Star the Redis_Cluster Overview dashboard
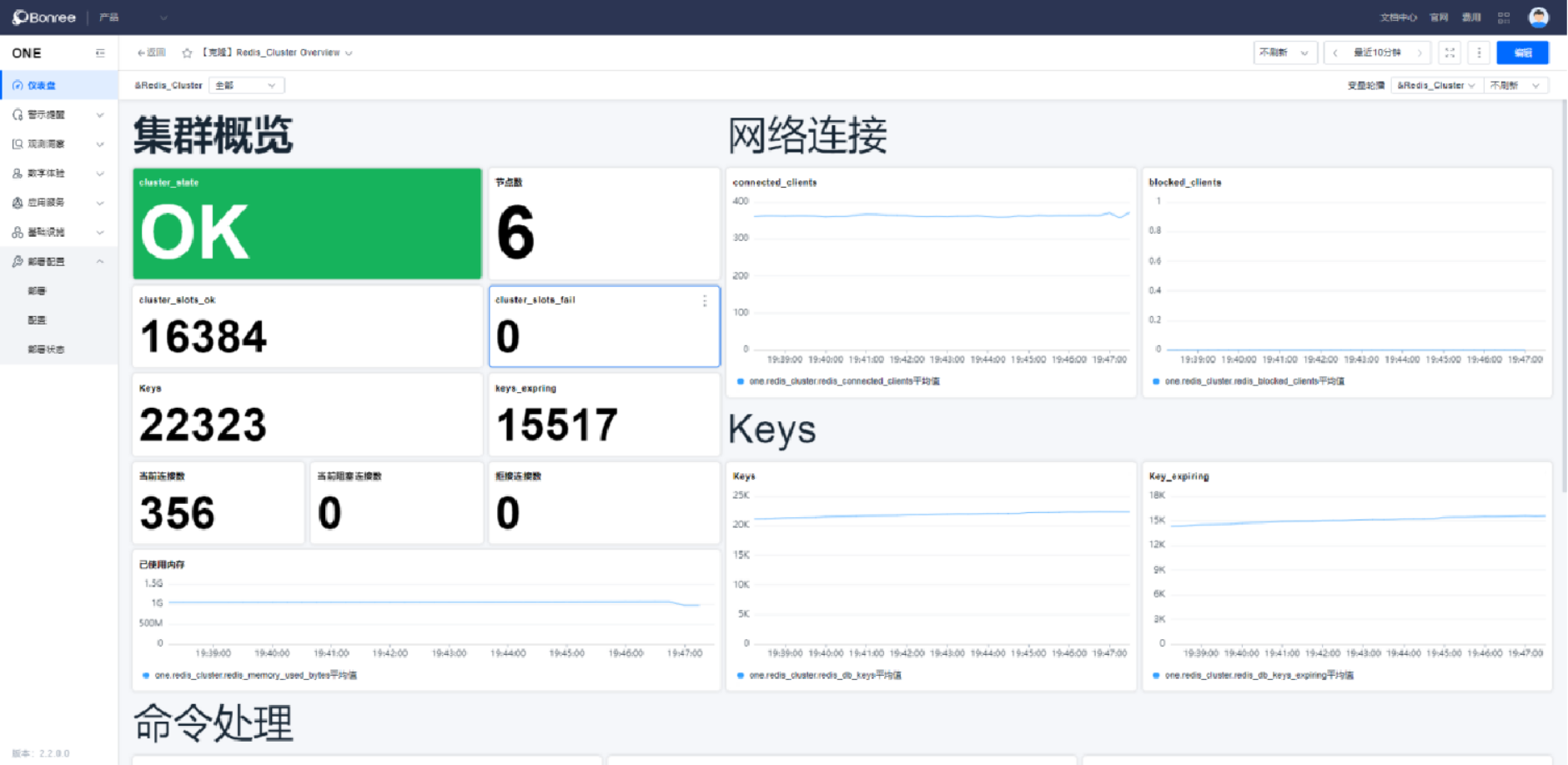 pyautogui.click(x=187, y=53)
